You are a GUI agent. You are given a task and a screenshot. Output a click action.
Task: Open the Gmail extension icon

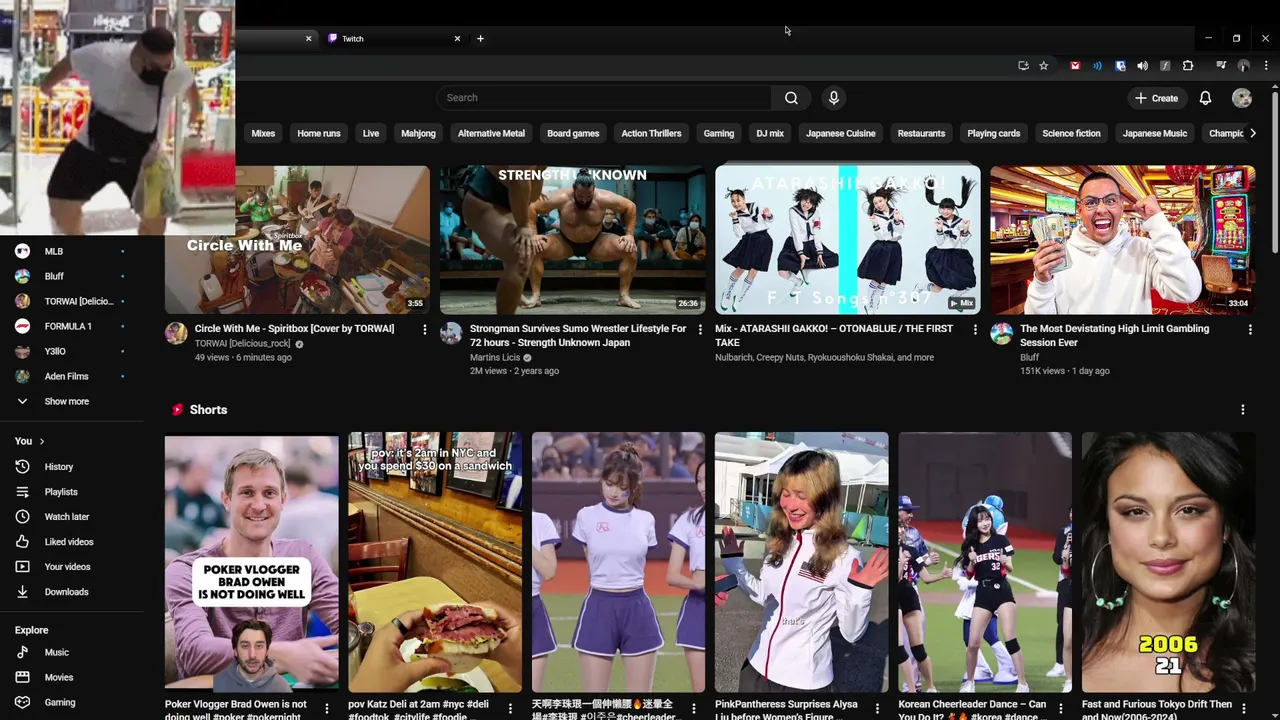click(1075, 66)
